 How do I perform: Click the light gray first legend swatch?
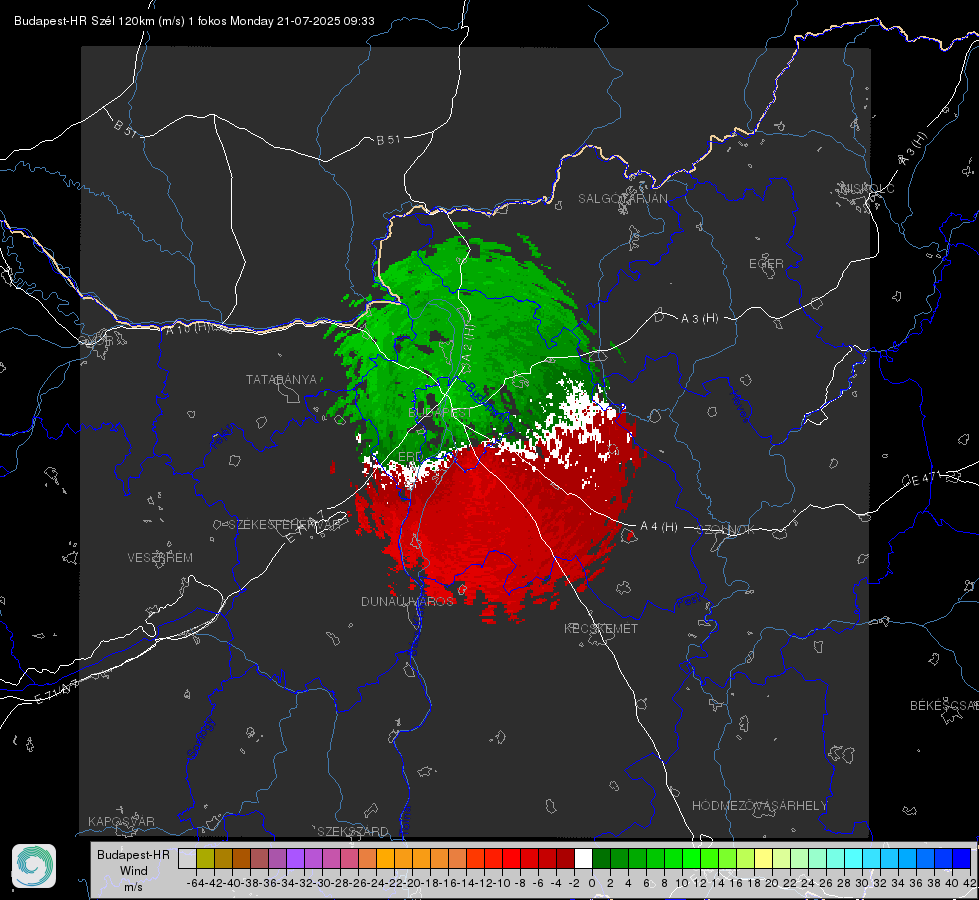pyautogui.click(x=187, y=858)
